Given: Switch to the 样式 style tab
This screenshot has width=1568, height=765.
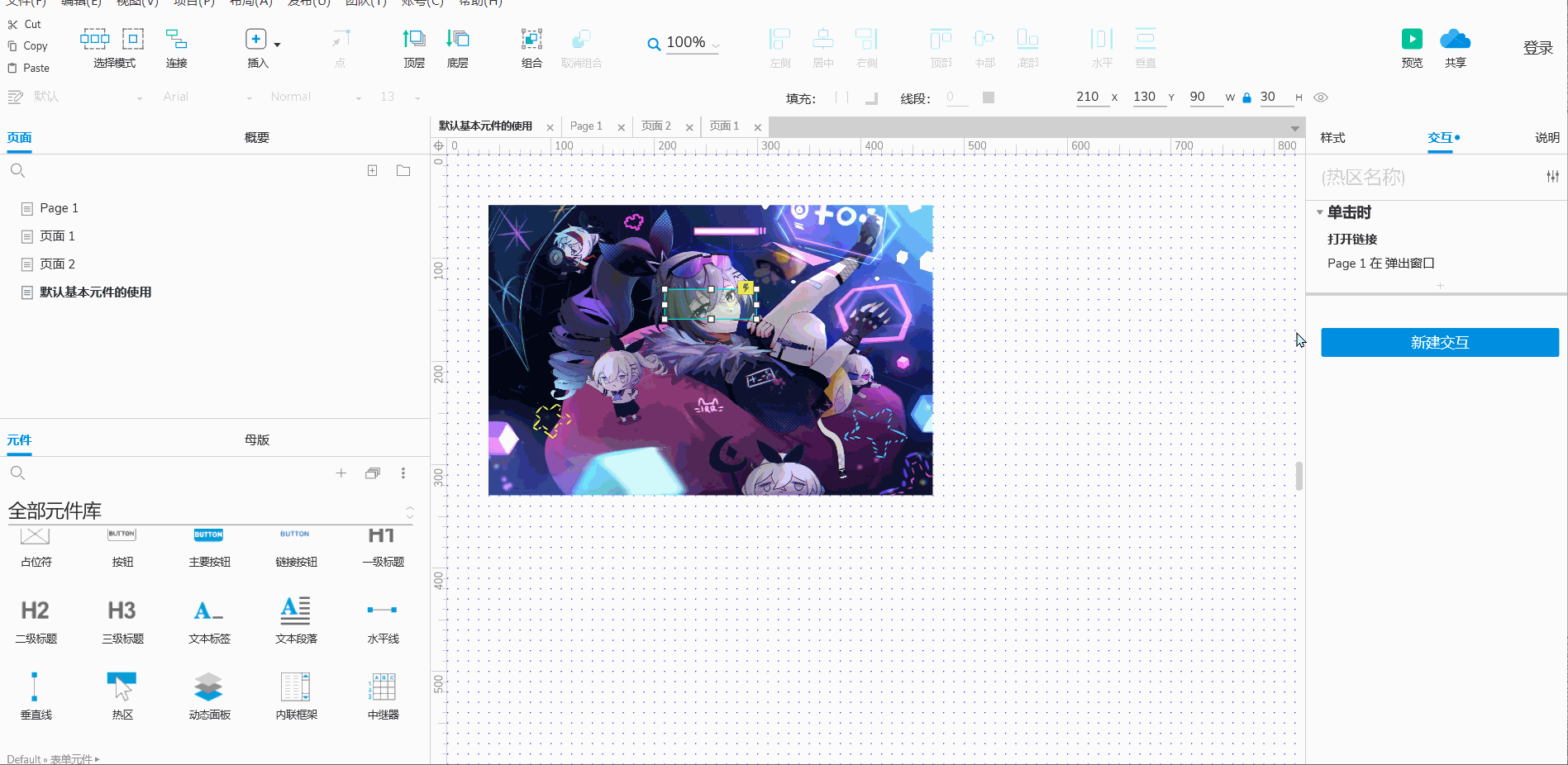Looking at the screenshot, I should click(x=1332, y=137).
